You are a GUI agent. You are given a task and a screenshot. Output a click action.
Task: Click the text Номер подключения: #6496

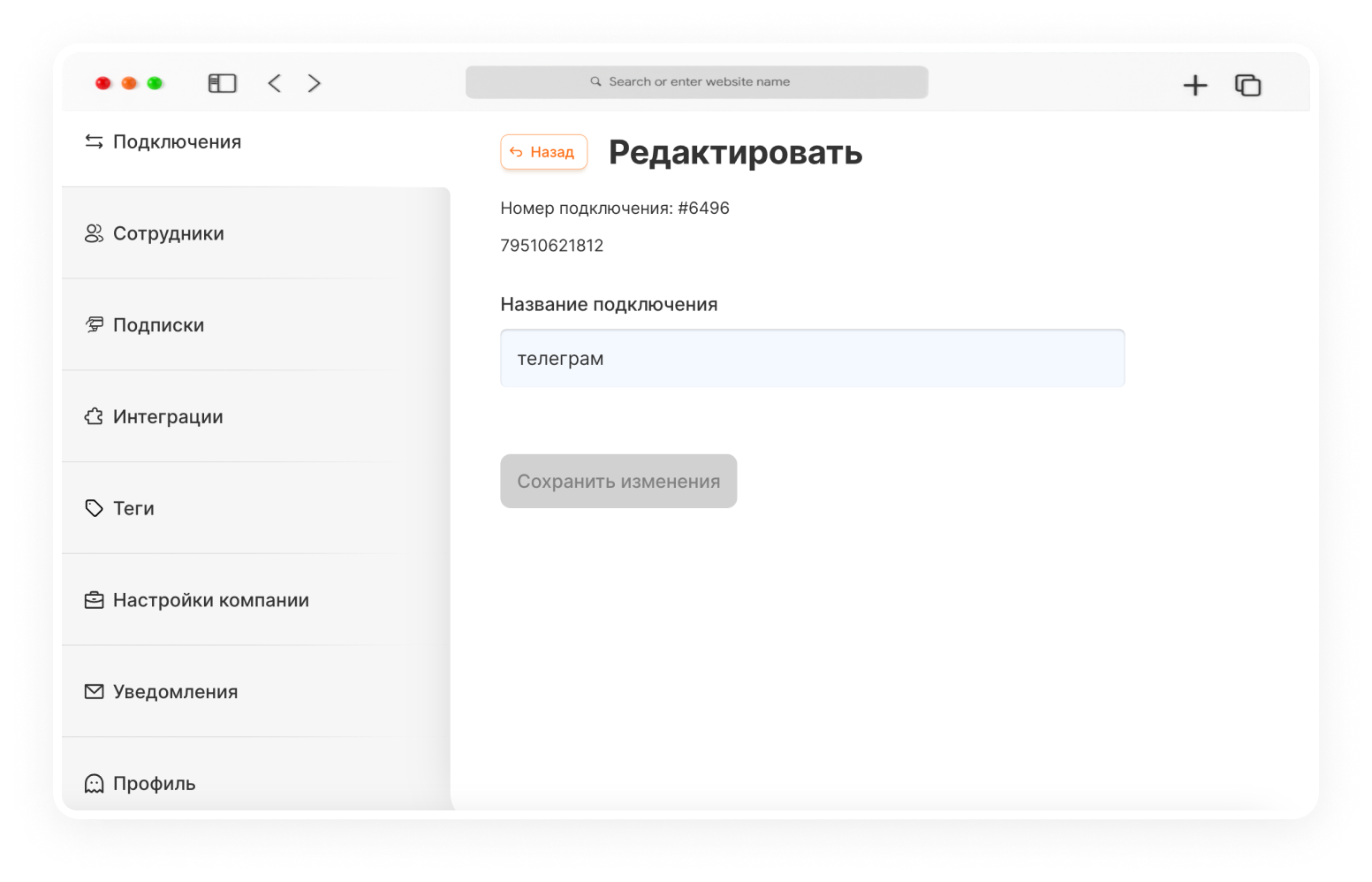pos(615,209)
